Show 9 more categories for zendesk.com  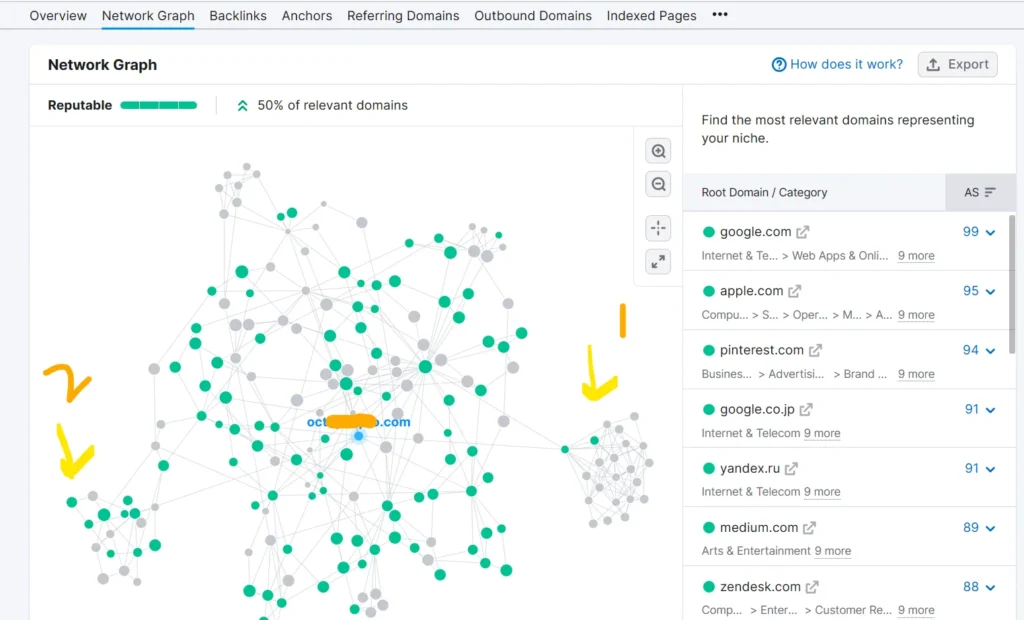(x=916, y=610)
